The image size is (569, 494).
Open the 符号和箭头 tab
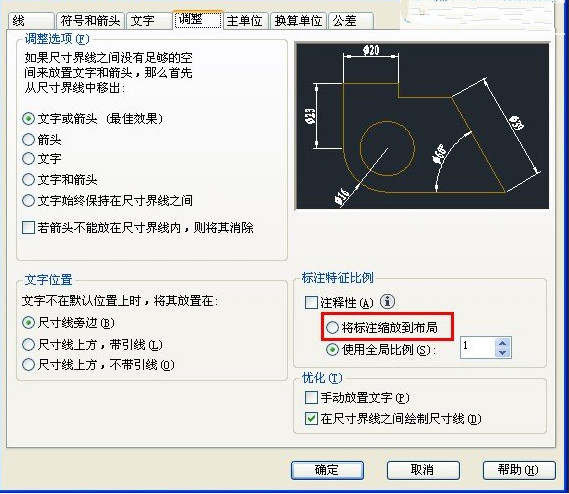90,21
